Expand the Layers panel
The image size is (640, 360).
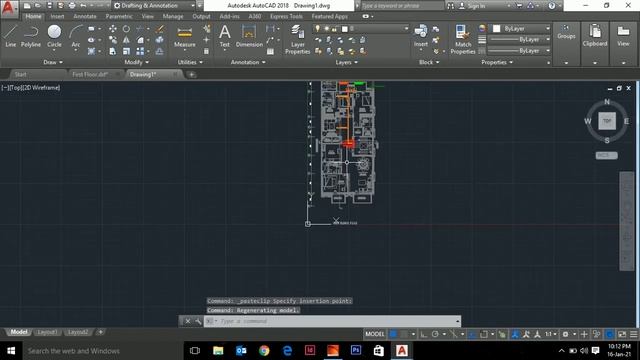[347, 62]
